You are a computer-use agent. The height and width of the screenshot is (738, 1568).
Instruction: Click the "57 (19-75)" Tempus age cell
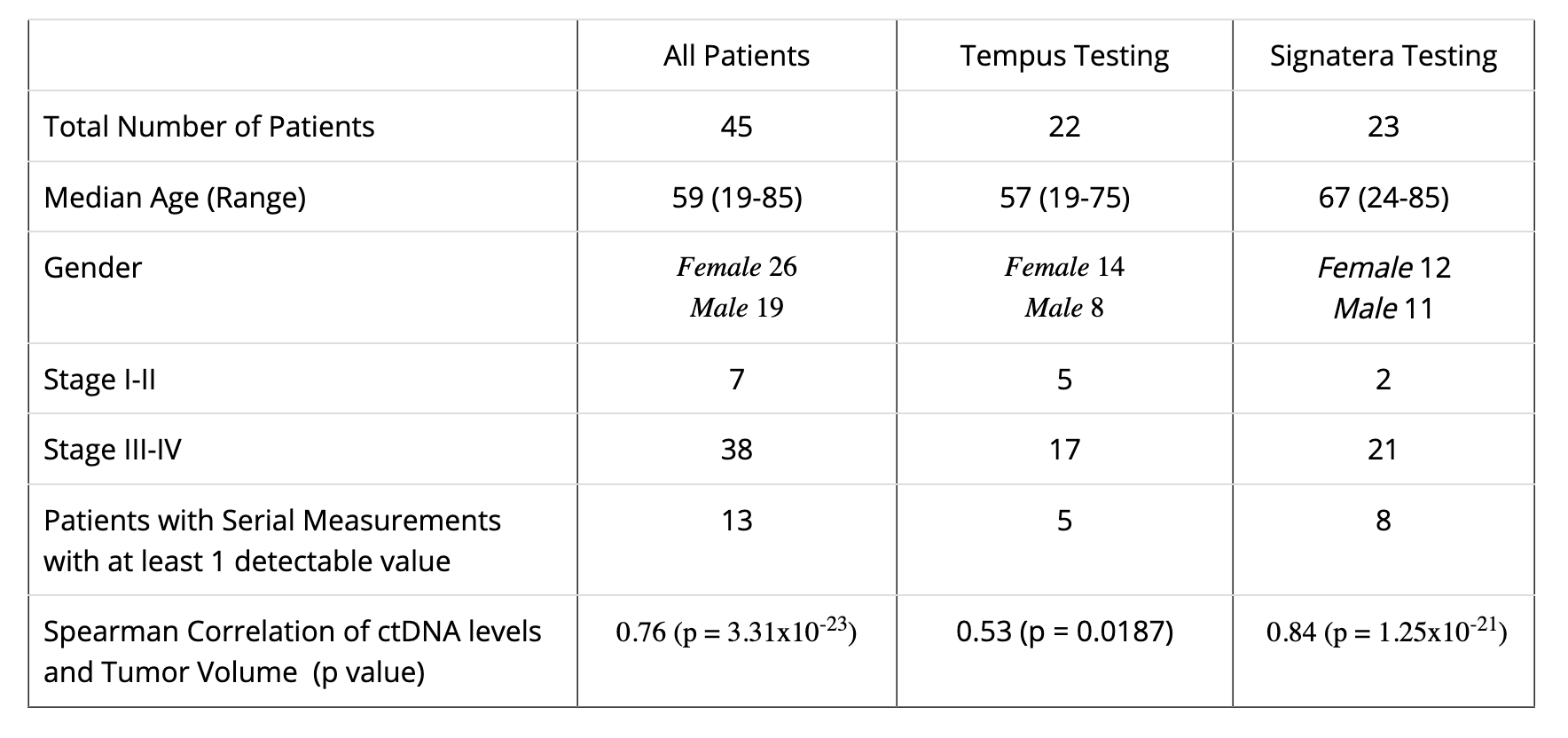click(1064, 197)
